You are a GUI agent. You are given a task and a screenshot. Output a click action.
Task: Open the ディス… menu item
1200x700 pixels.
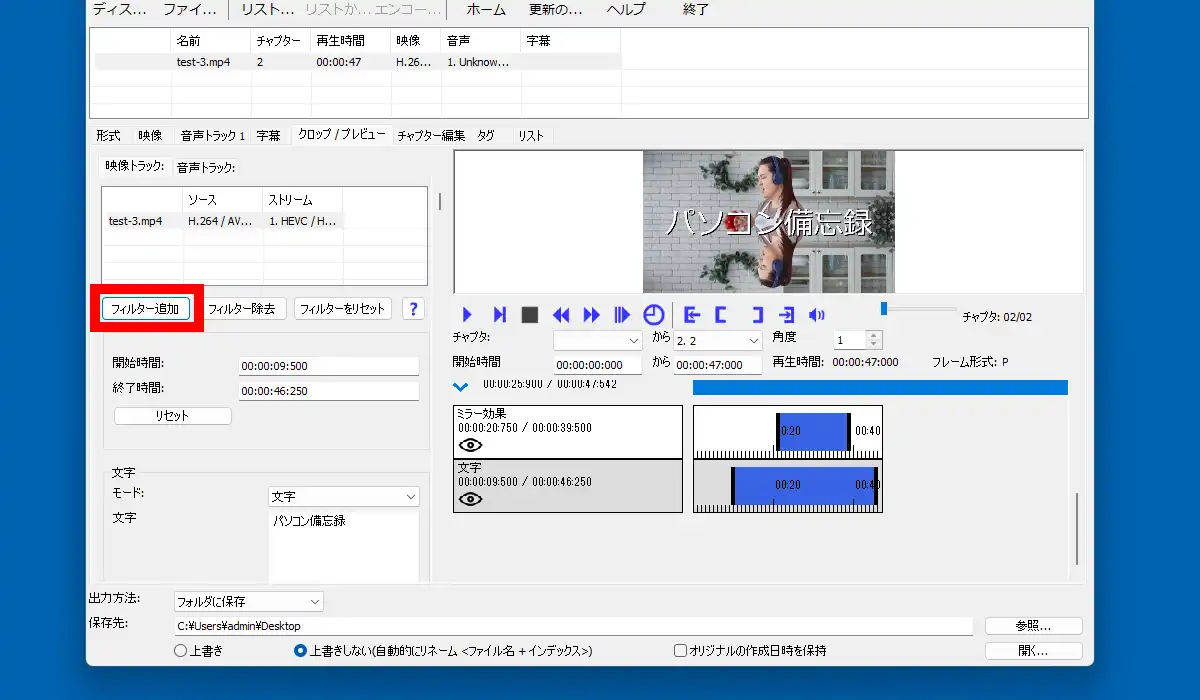pos(119,10)
